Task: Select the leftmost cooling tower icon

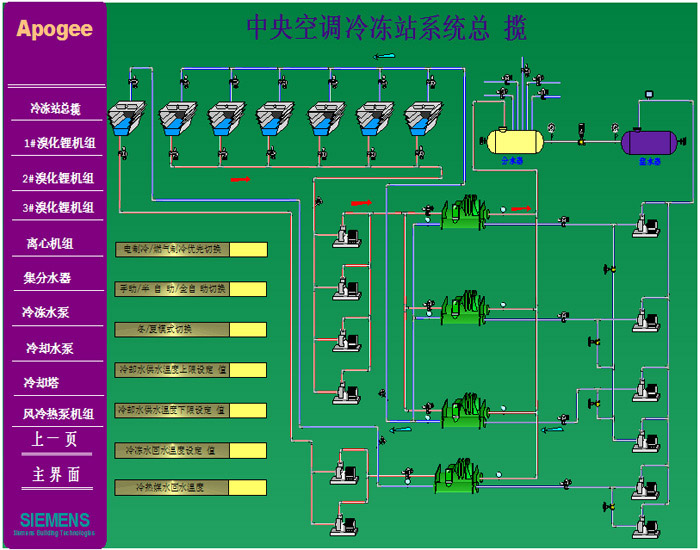Action: pos(128,118)
